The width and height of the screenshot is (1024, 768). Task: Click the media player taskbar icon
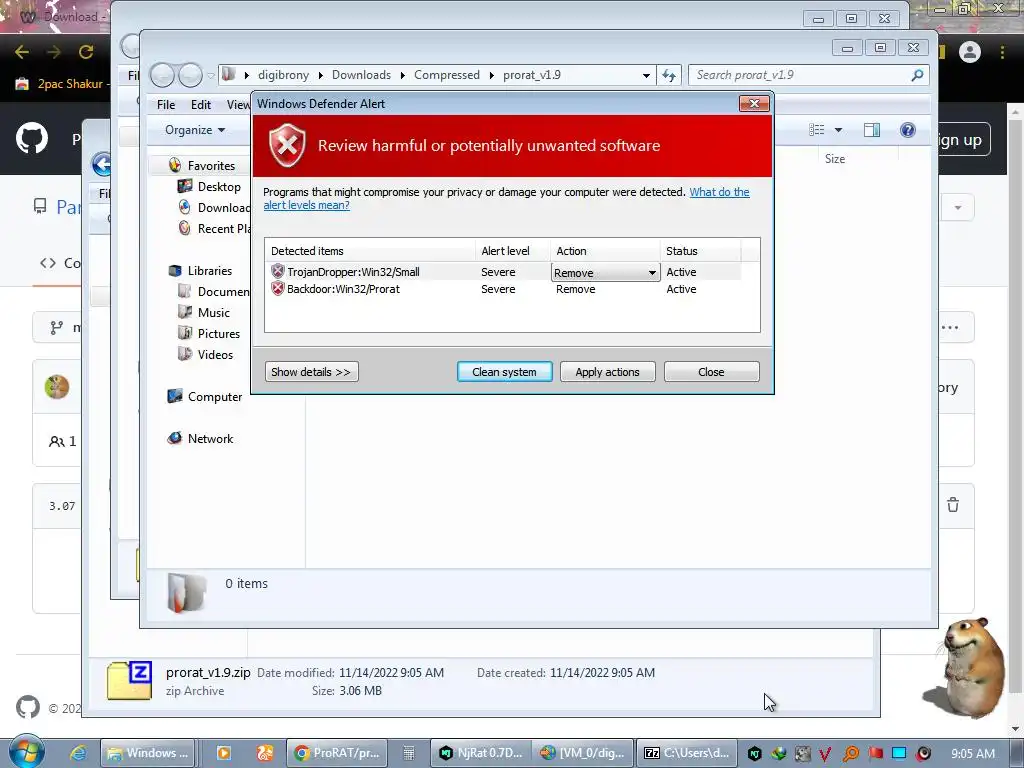[x=223, y=753]
